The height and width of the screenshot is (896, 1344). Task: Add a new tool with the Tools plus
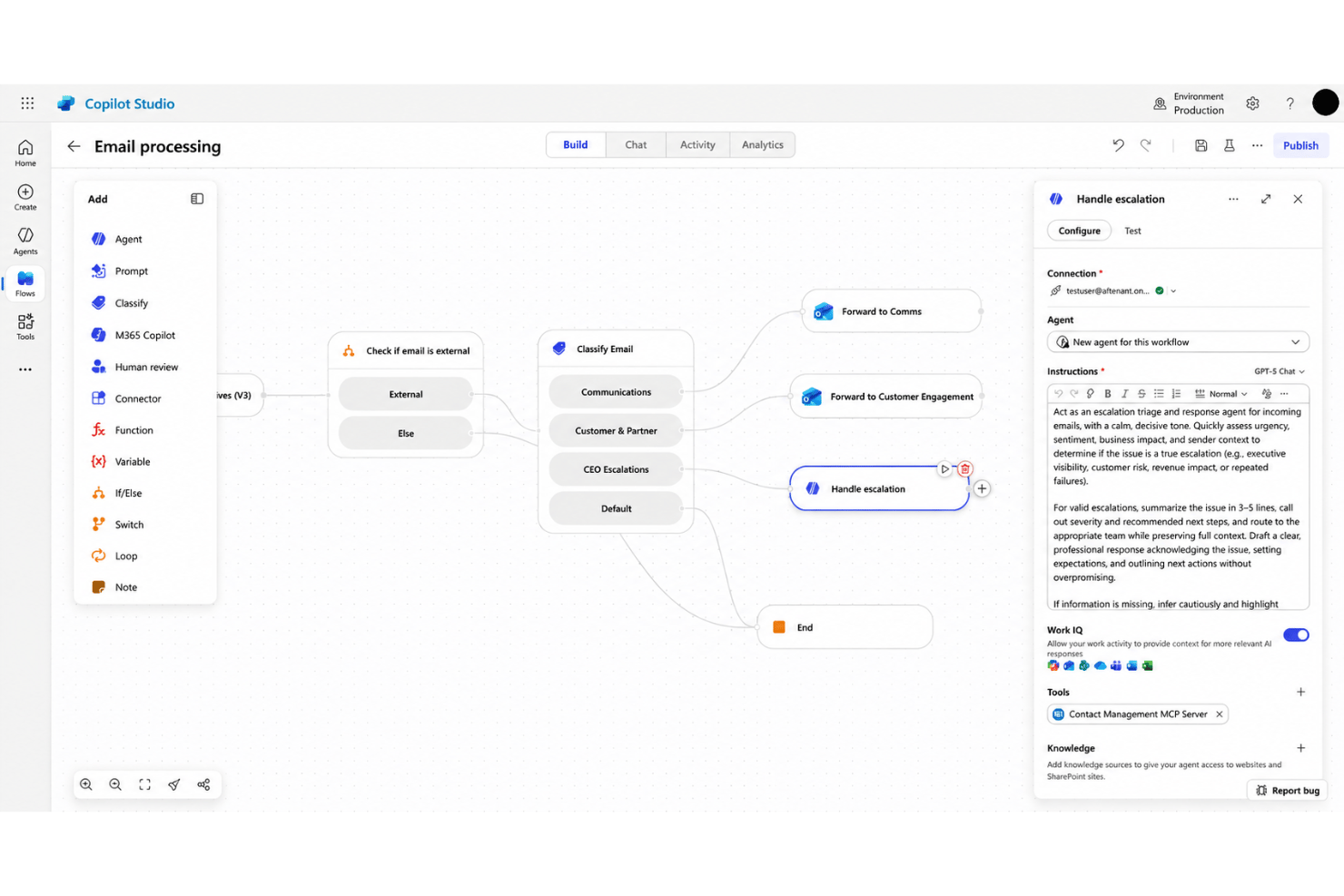coord(1300,692)
